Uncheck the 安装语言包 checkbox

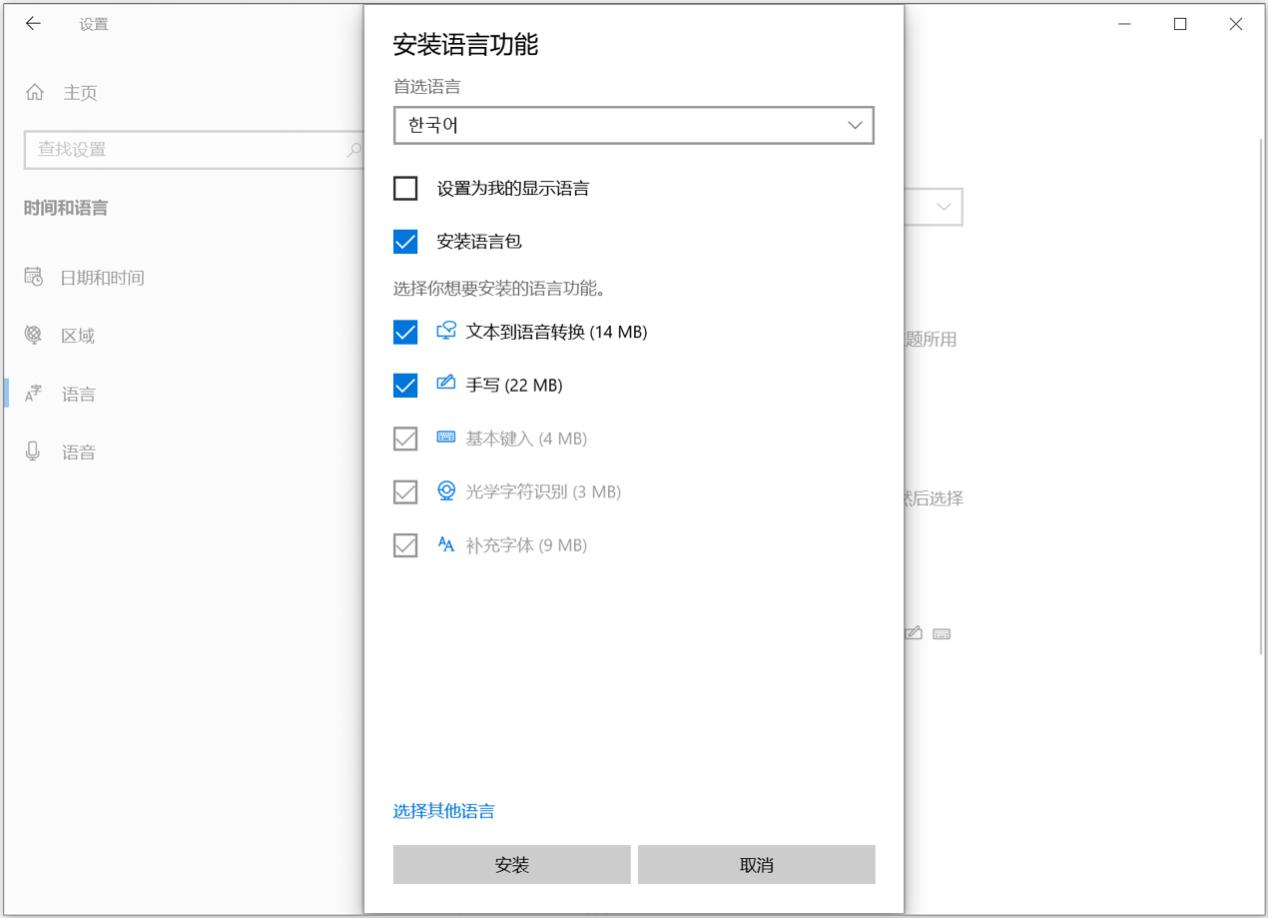coord(405,242)
